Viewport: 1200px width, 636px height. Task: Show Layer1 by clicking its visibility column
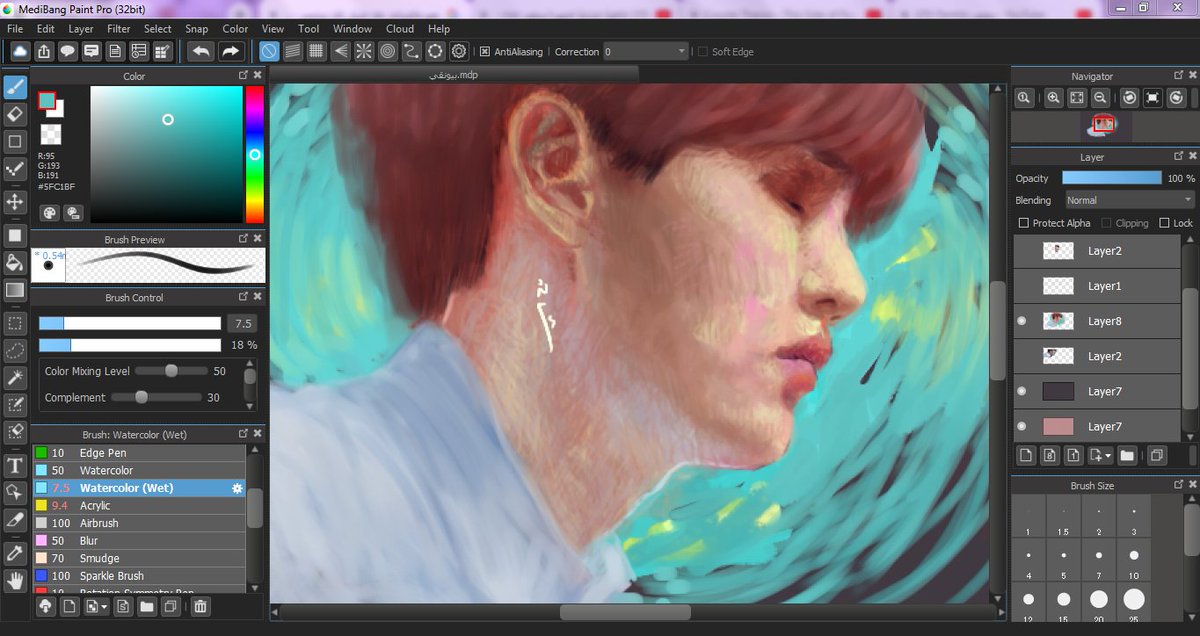[1021, 286]
